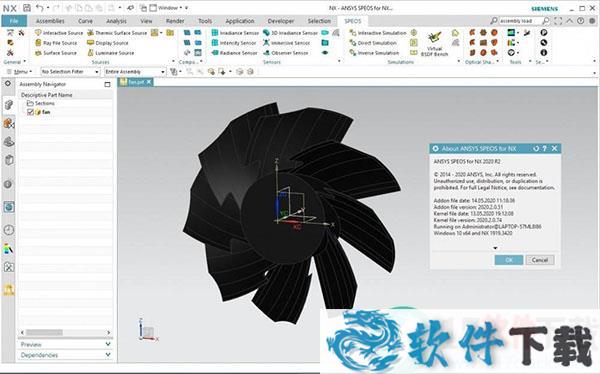600x374 pixels.
Task: Select the "fan" row in navigator
Action: 65,112
